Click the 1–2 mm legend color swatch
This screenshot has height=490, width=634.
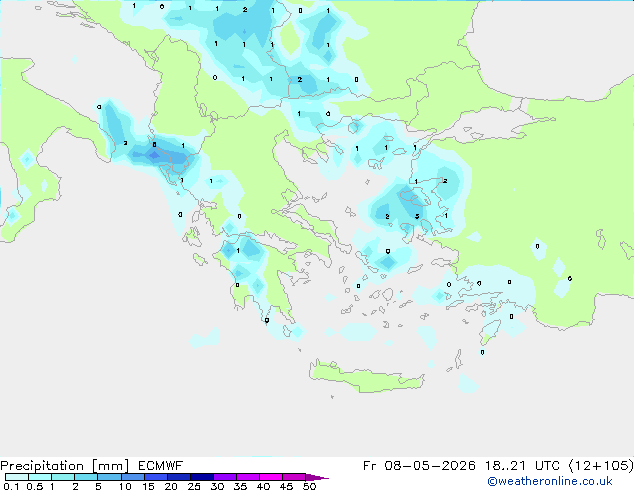tap(63, 477)
